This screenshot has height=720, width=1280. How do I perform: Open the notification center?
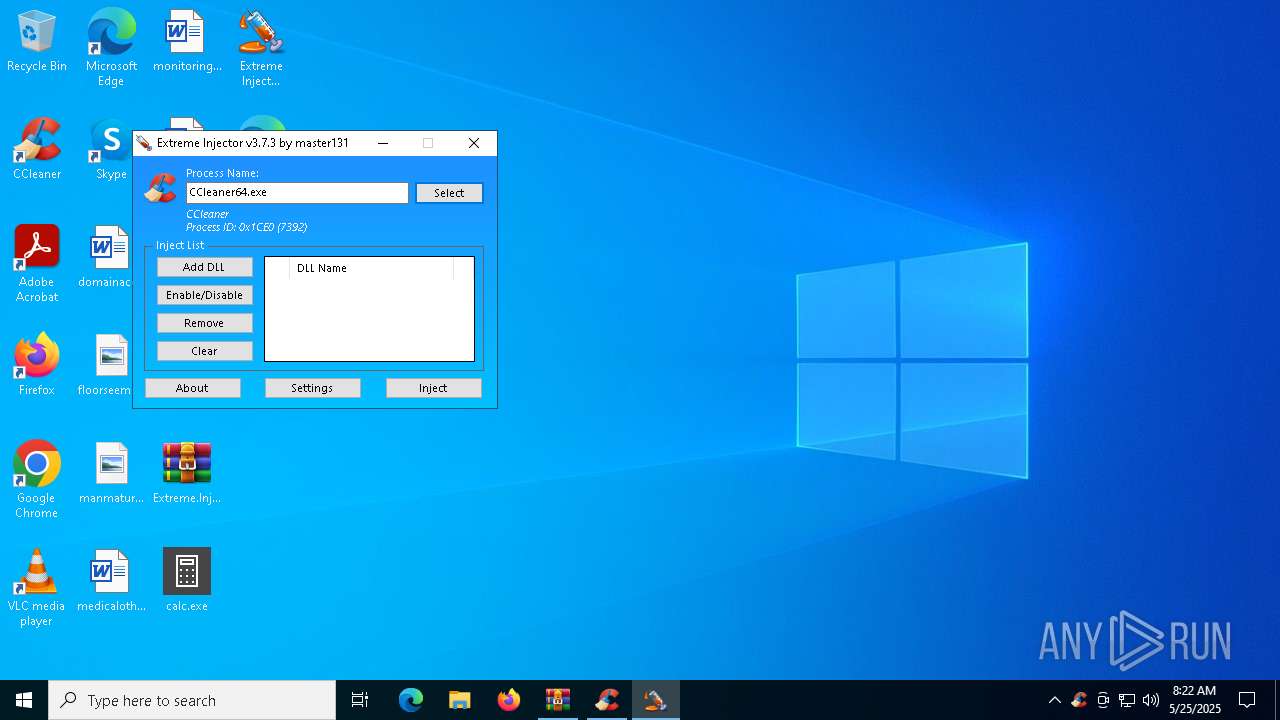point(1247,700)
